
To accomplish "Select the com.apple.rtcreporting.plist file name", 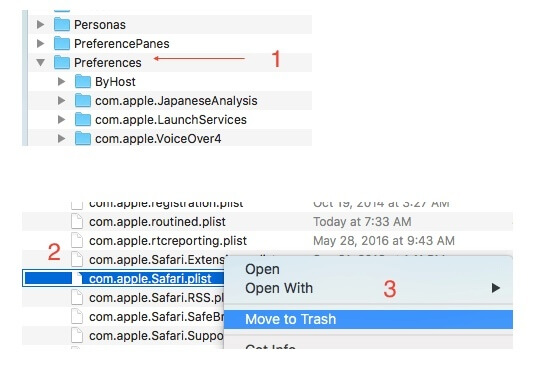I will point(168,241).
